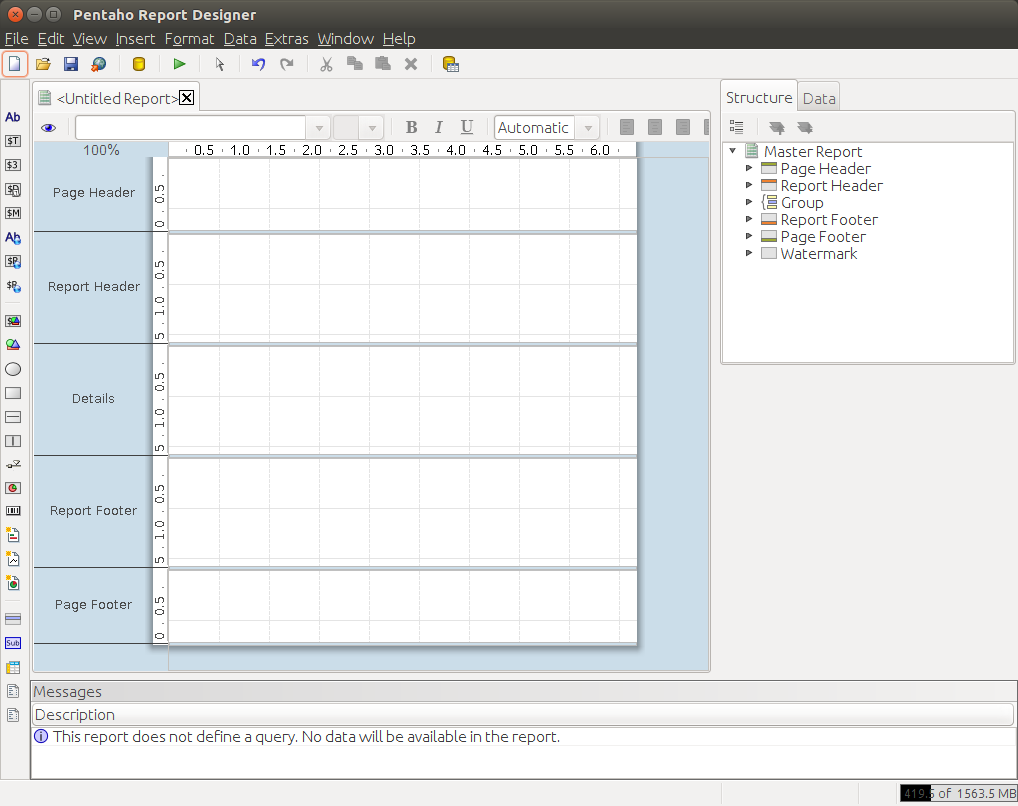Pick the pie-sparkline element in the palette
1018x806 pixels.
pyautogui.click(x=13, y=583)
